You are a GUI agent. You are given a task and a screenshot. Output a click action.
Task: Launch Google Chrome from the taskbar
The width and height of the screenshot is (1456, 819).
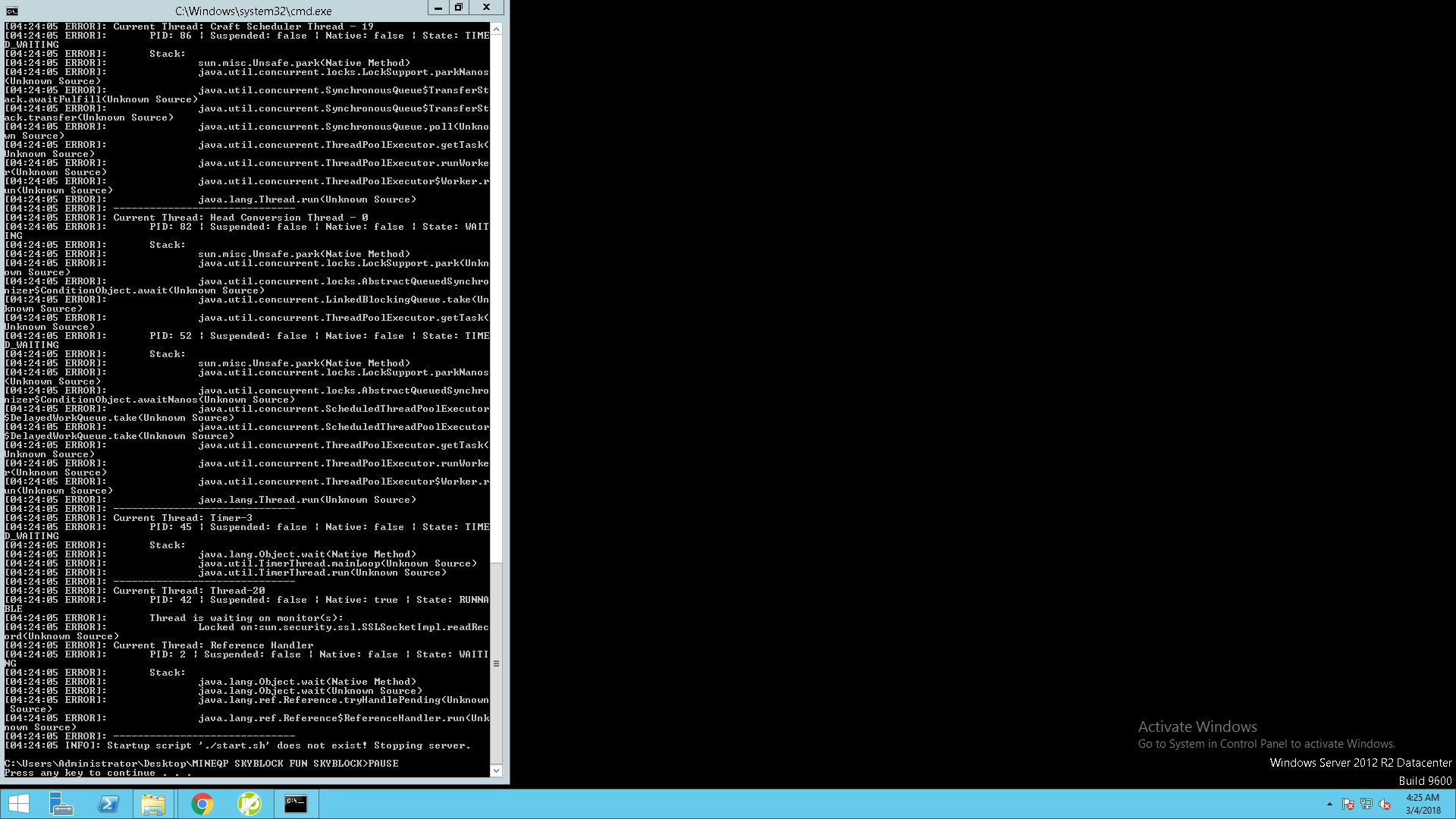pyautogui.click(x=202, y=804)
